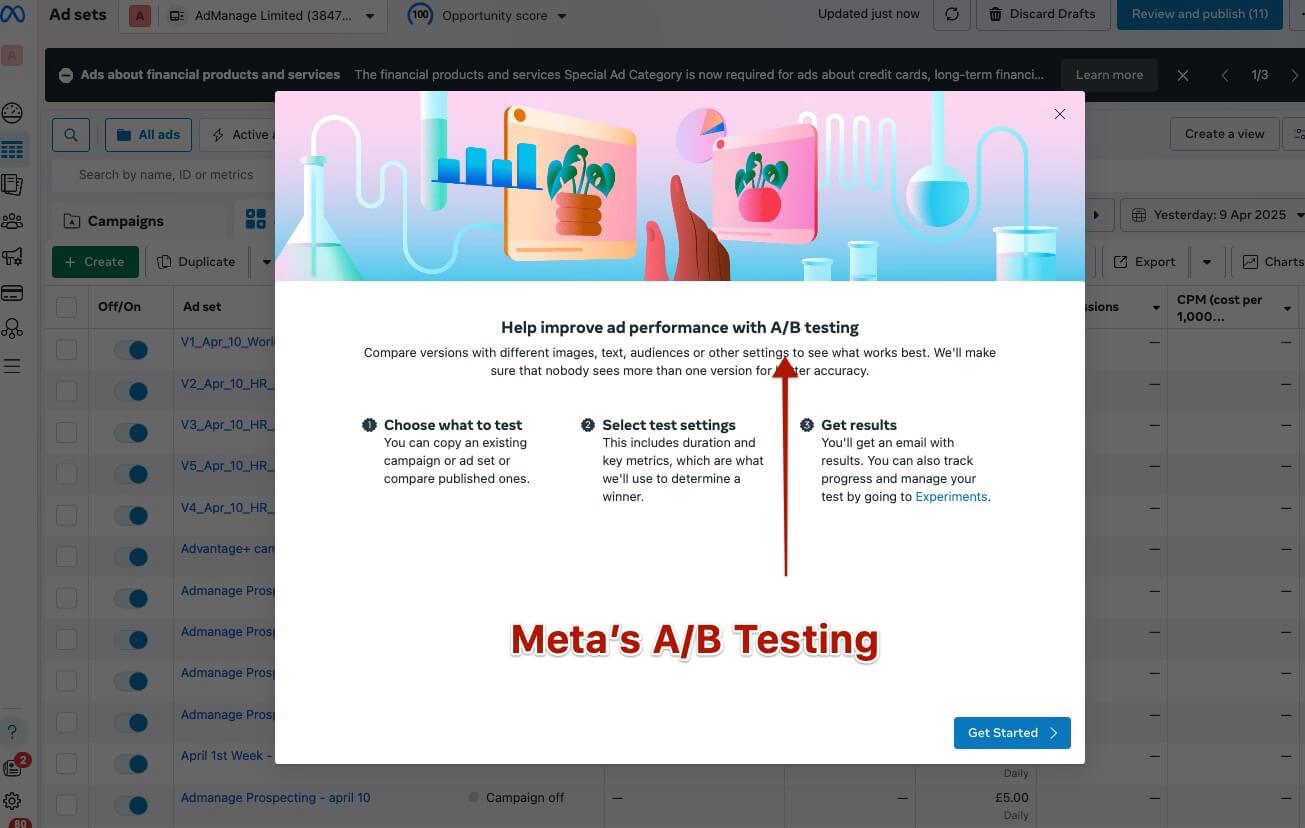Screen dimensions: 1305x828
Task: Select the Active ads view
Action: 238,135
